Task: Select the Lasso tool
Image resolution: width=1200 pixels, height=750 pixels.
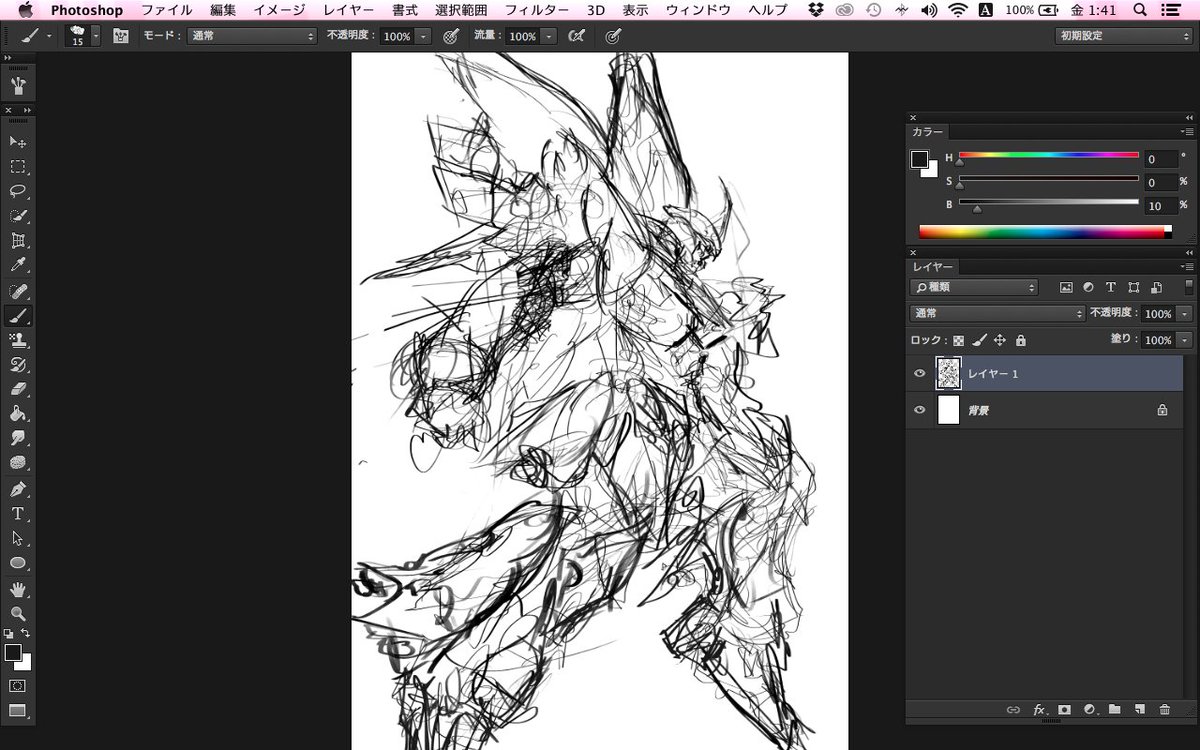Action: (x=18, y=191)
